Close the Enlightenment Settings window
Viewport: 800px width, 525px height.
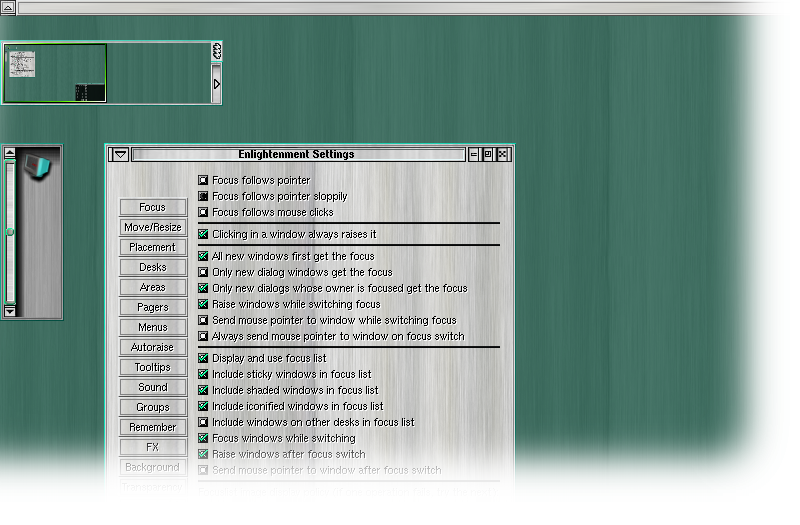[502, 154]
